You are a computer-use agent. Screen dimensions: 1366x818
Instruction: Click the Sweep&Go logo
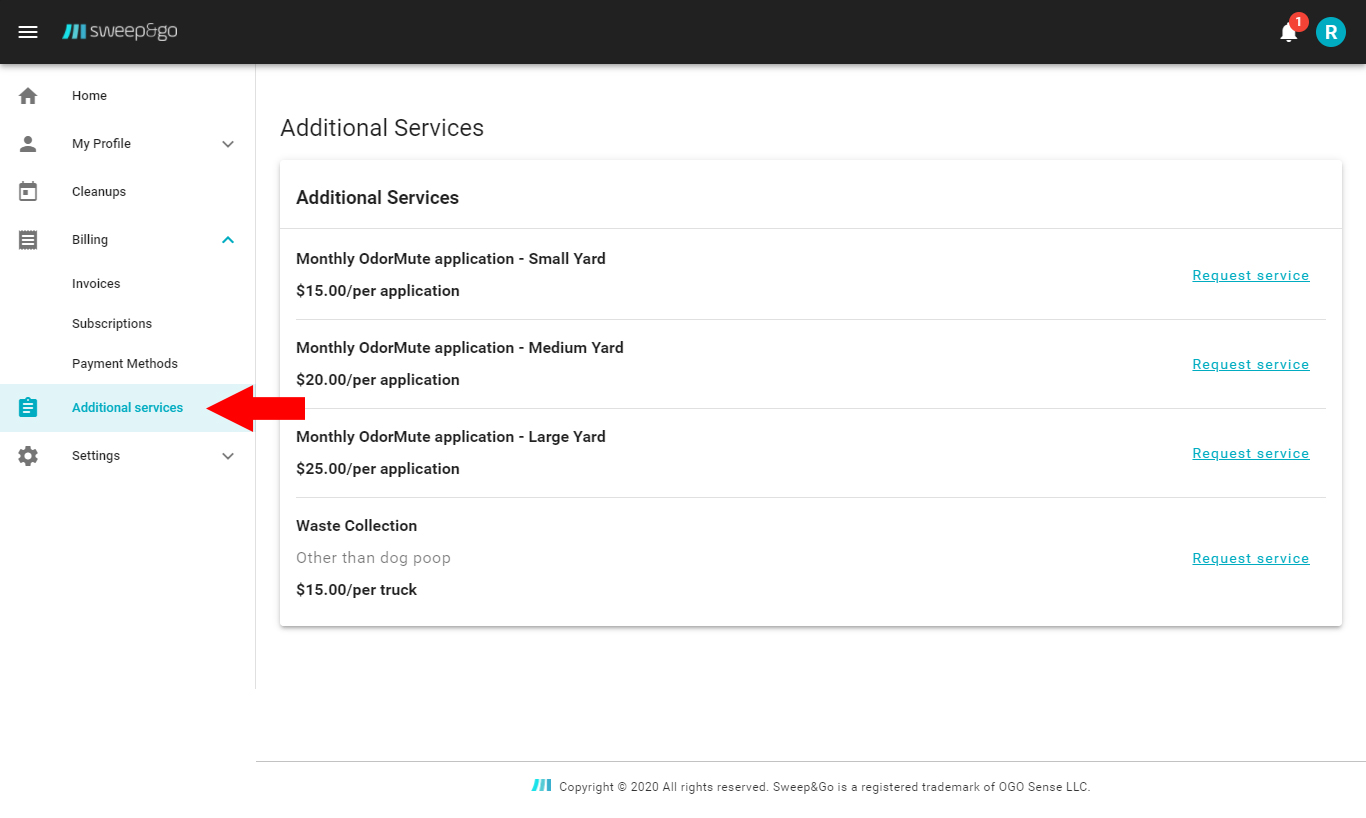tap(119, 31)
